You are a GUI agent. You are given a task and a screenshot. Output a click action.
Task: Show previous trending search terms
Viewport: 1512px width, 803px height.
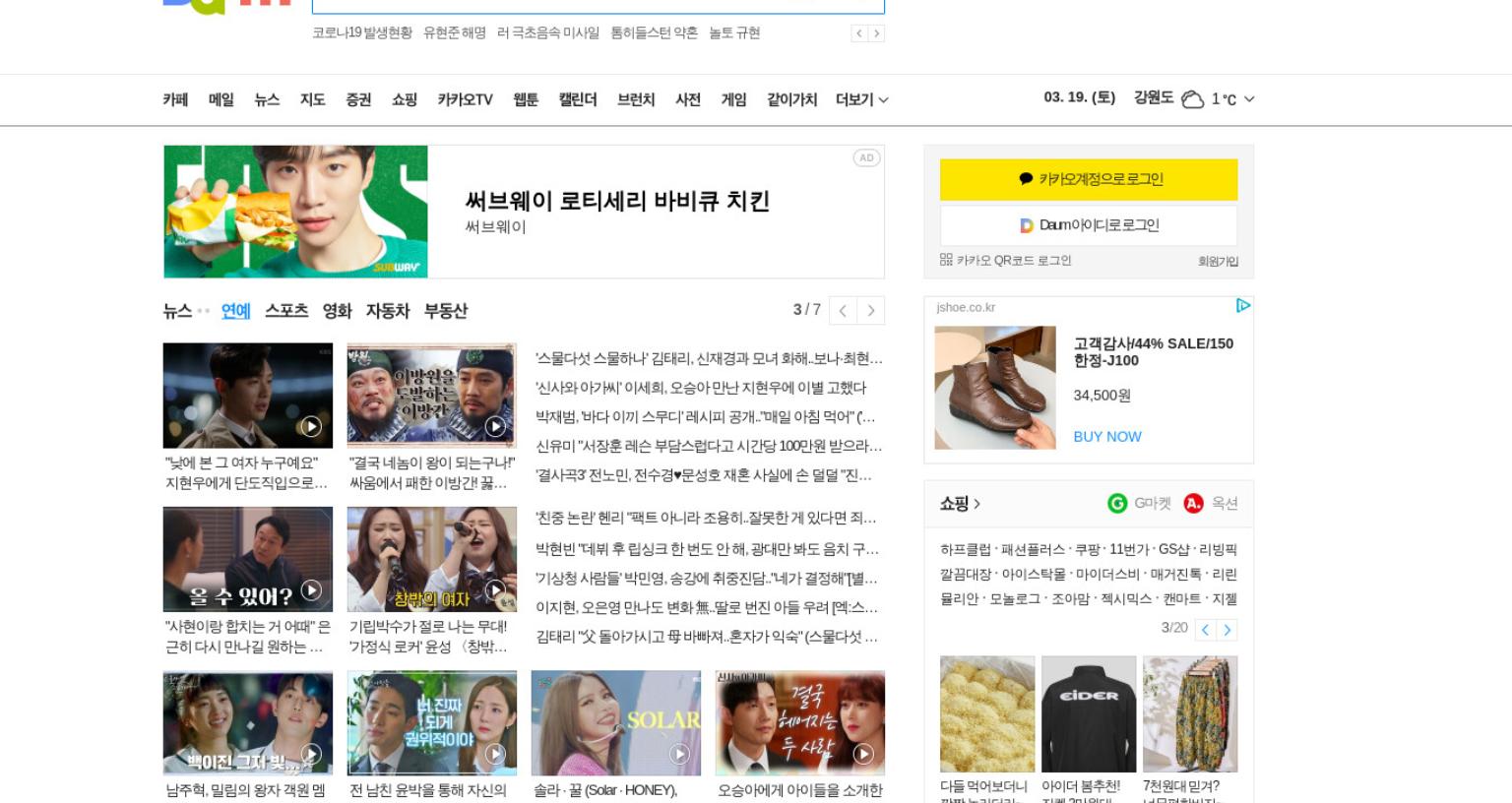click(859, 33)
